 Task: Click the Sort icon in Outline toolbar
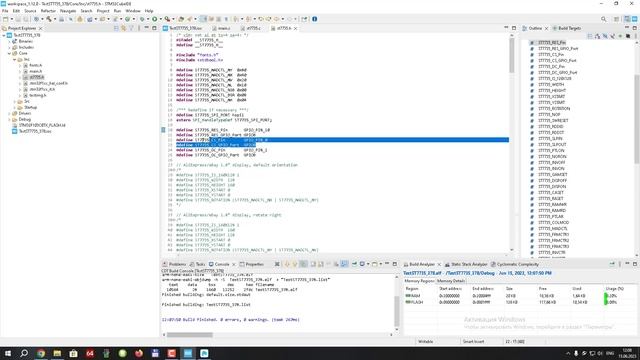tap(598, 36)
